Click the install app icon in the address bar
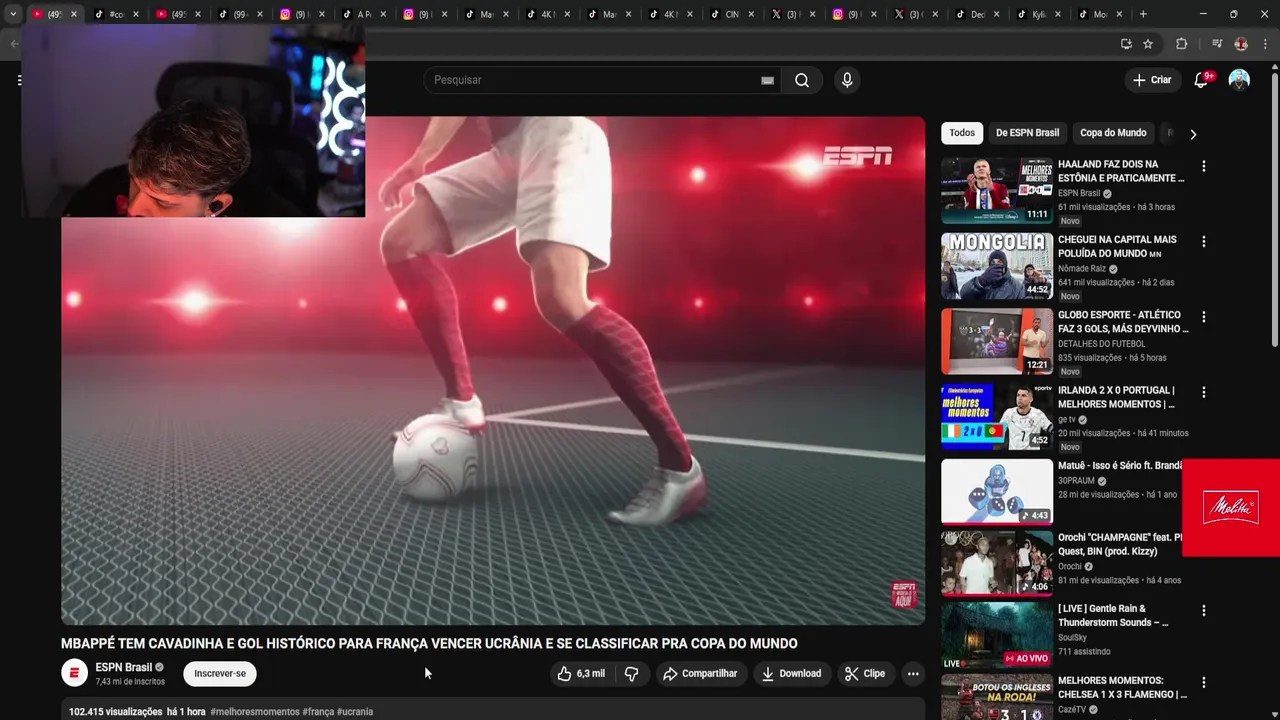This screenshot has height=720, width=1280. click(x=1126, y=44)
